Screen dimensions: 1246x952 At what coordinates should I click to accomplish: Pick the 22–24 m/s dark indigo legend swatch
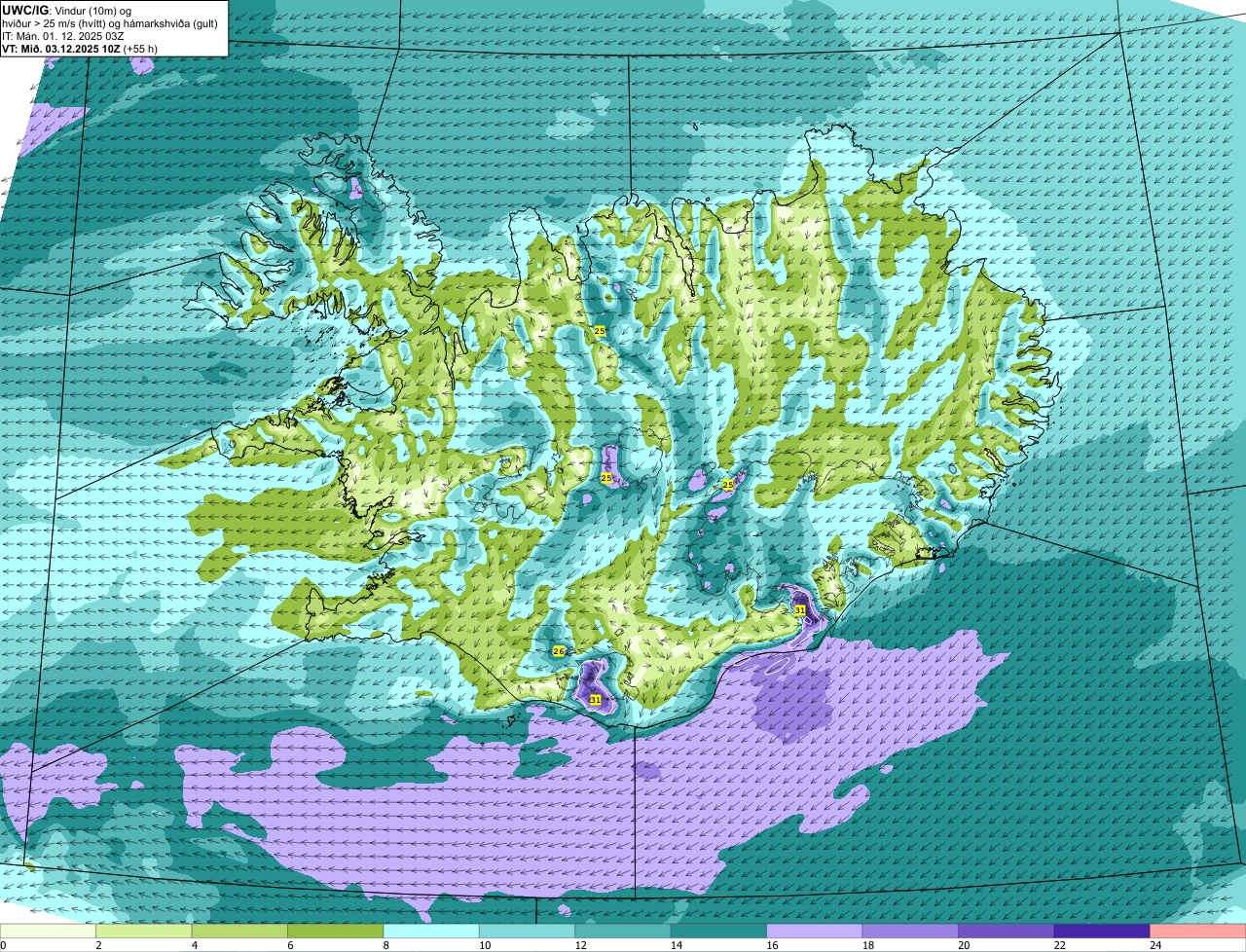click(1102, 932)
